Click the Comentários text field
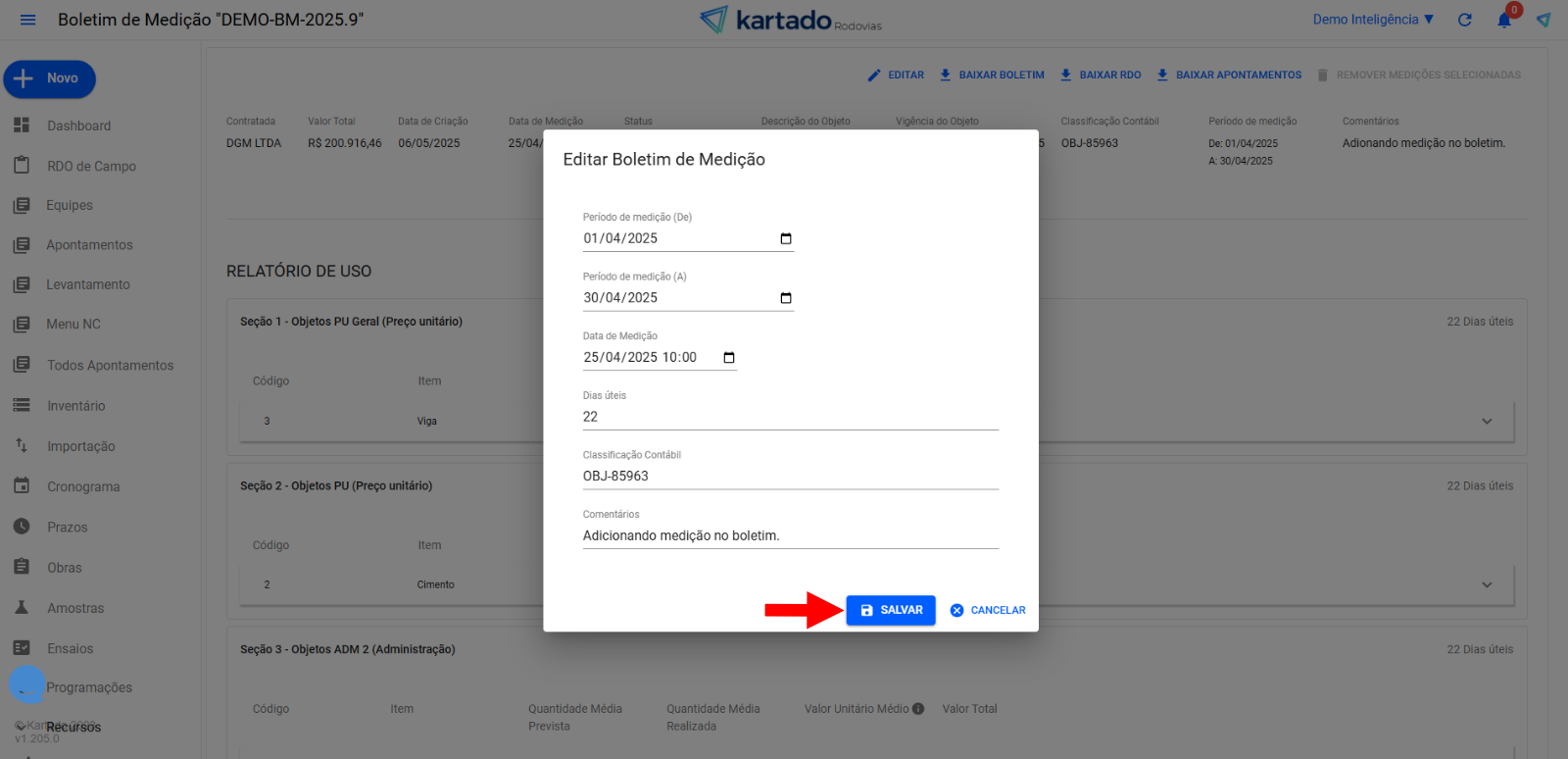1568x759 pixels. [x=789, y=535]
